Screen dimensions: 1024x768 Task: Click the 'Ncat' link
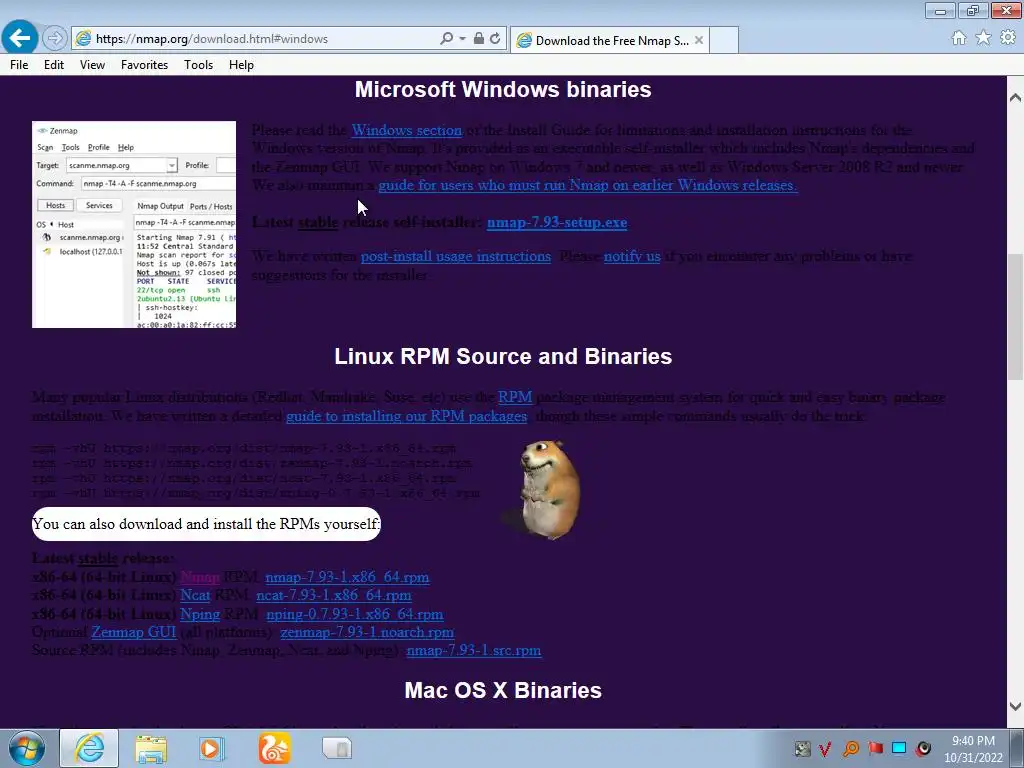click(195, 596)
